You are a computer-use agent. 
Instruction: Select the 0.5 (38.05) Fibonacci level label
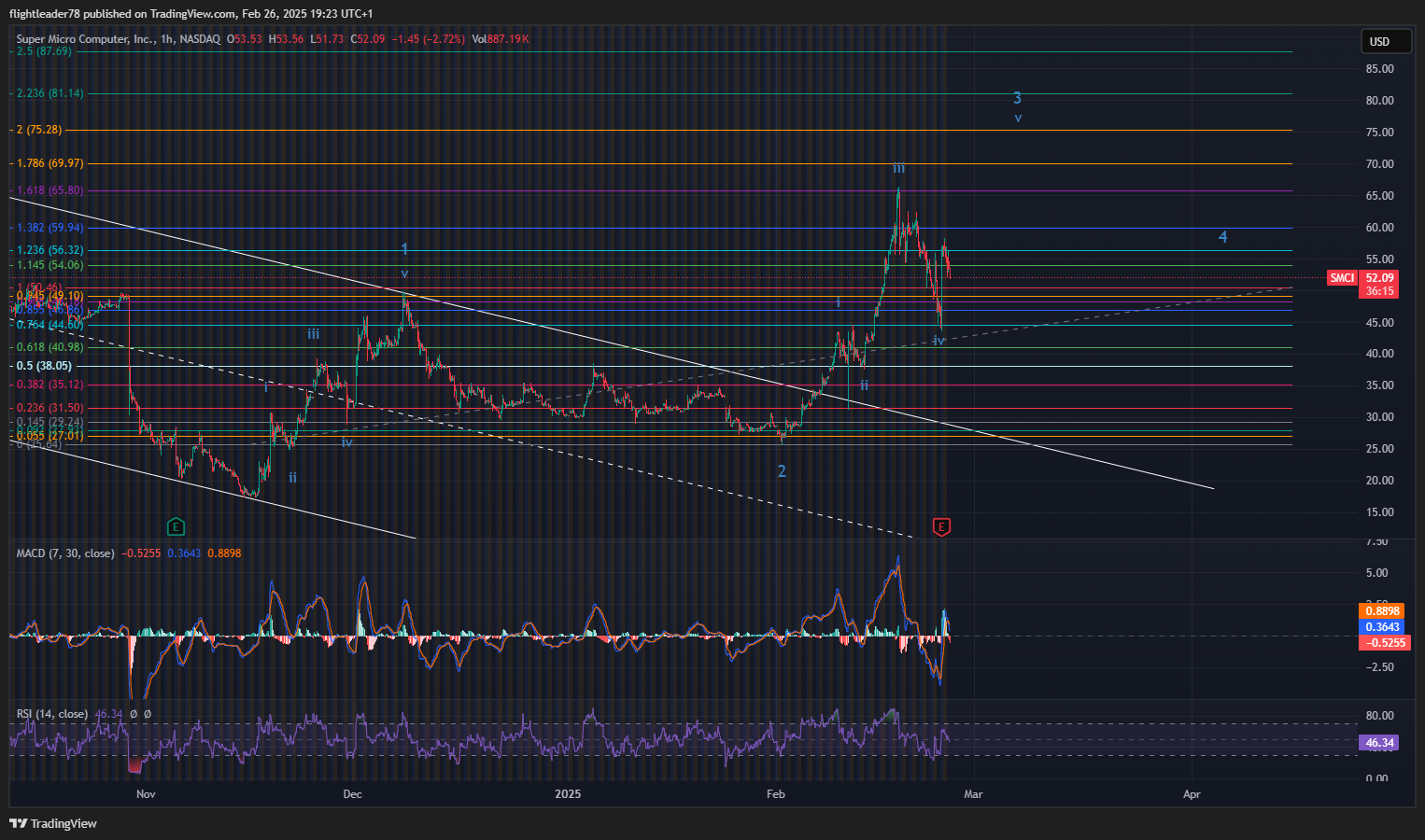coord(43,366)
